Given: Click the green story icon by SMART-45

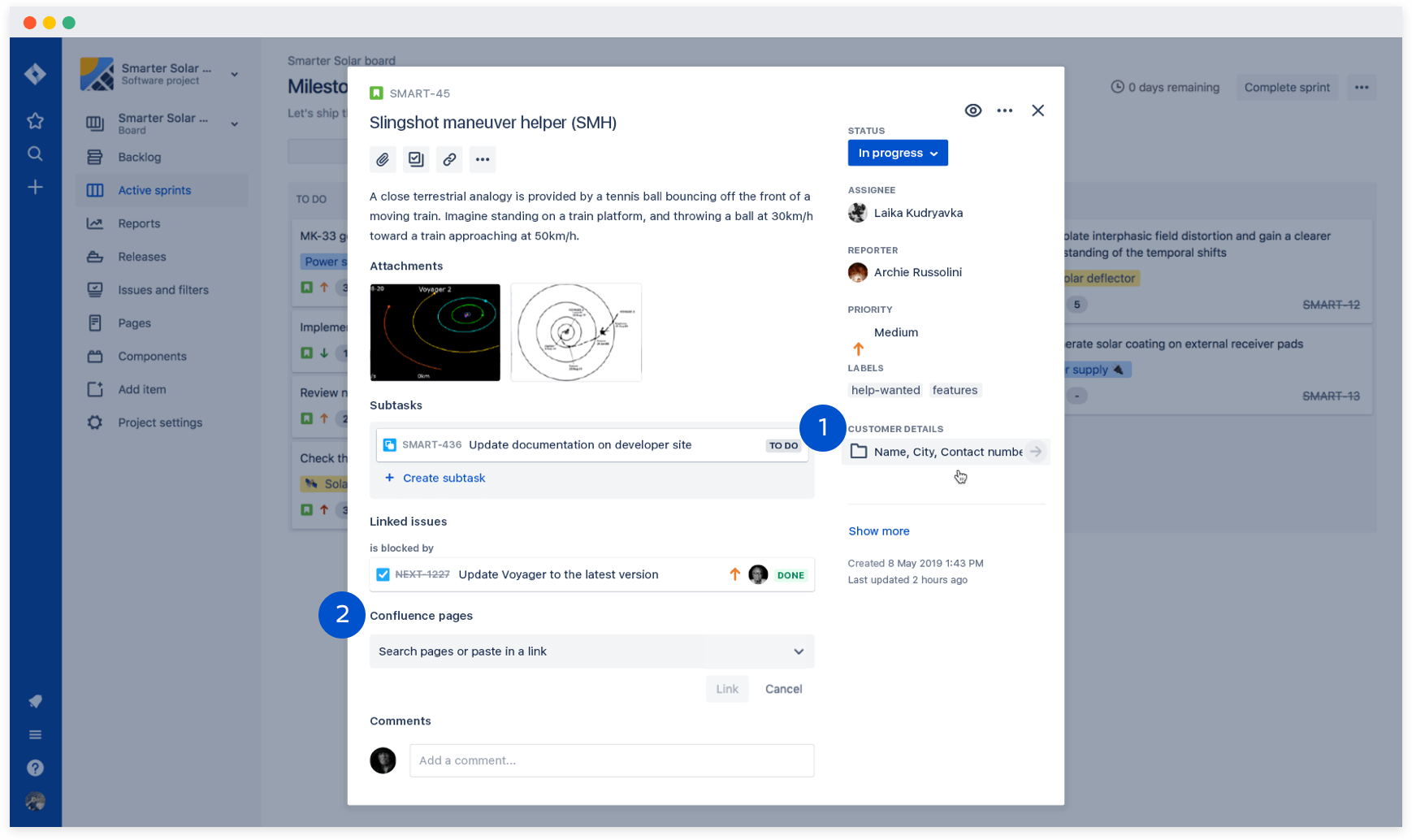Looking at the screenshot, I should point(376,93).
